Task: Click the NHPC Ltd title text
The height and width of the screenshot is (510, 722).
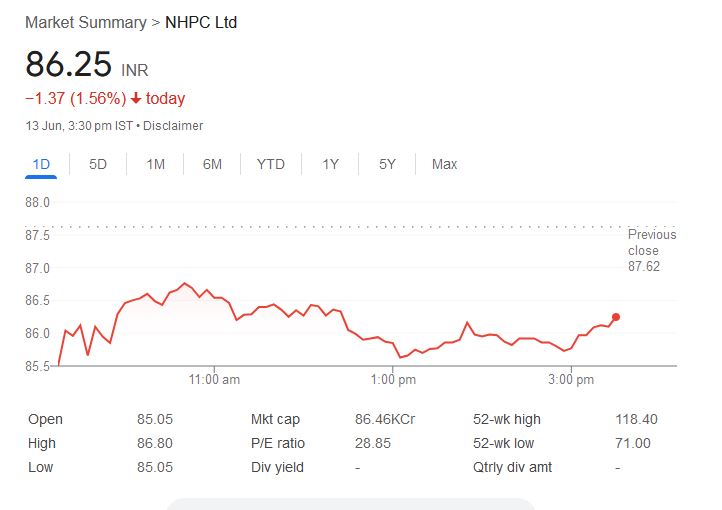Action: tap(201, 22)
